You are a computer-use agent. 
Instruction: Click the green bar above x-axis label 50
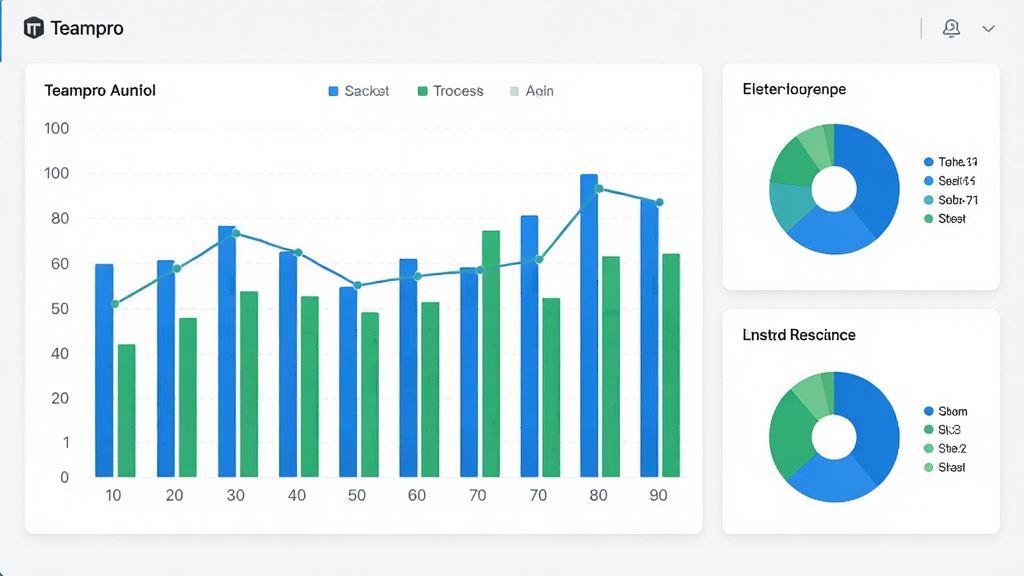coord(370,394)
